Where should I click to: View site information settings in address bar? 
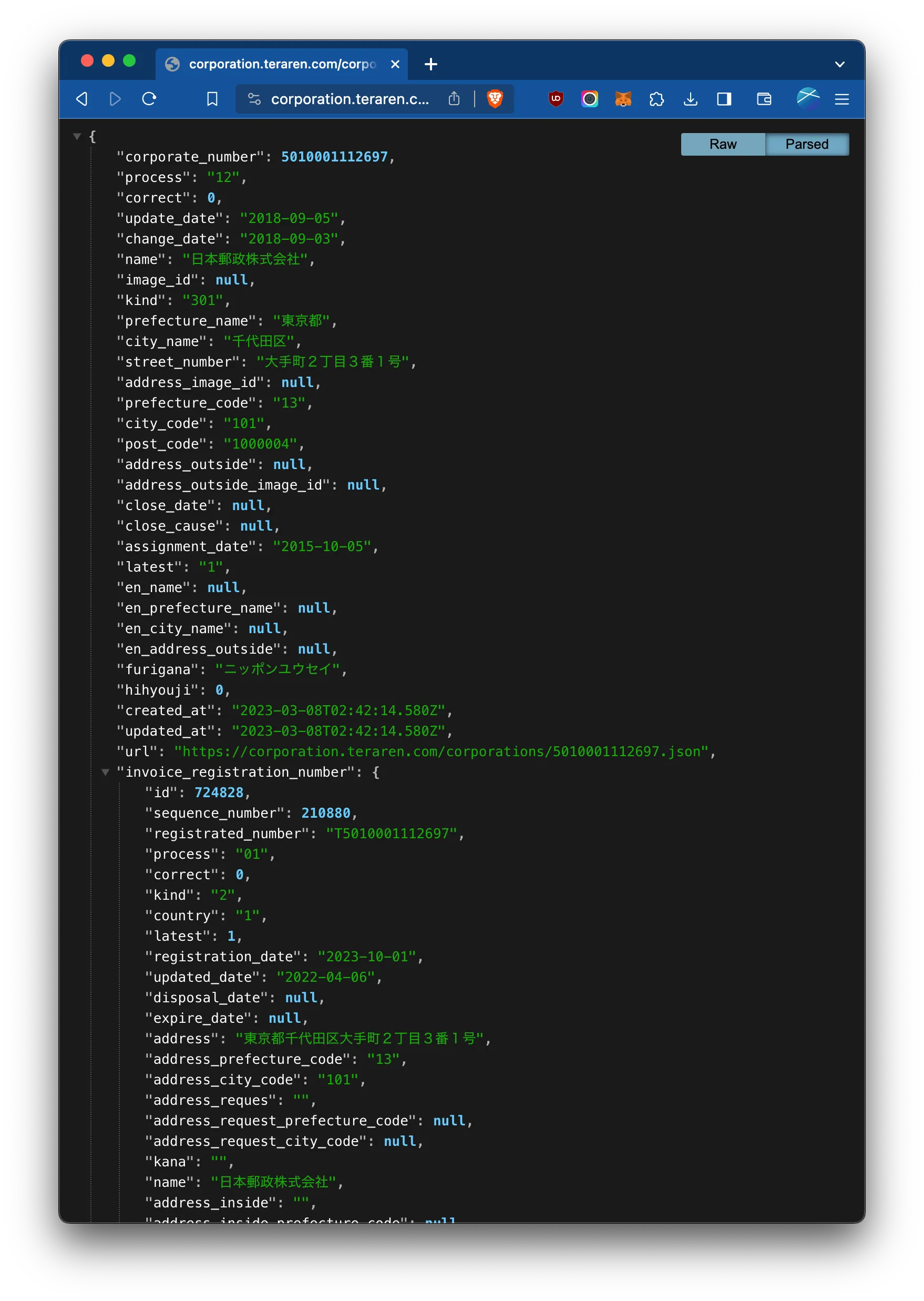tap(254, 99)
